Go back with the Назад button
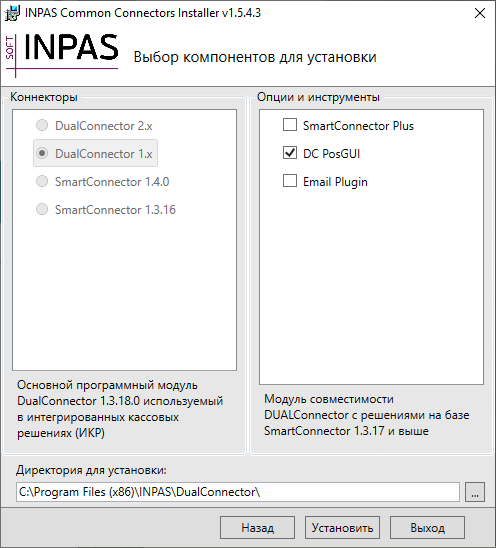496x548 pixels. point(257,528)
